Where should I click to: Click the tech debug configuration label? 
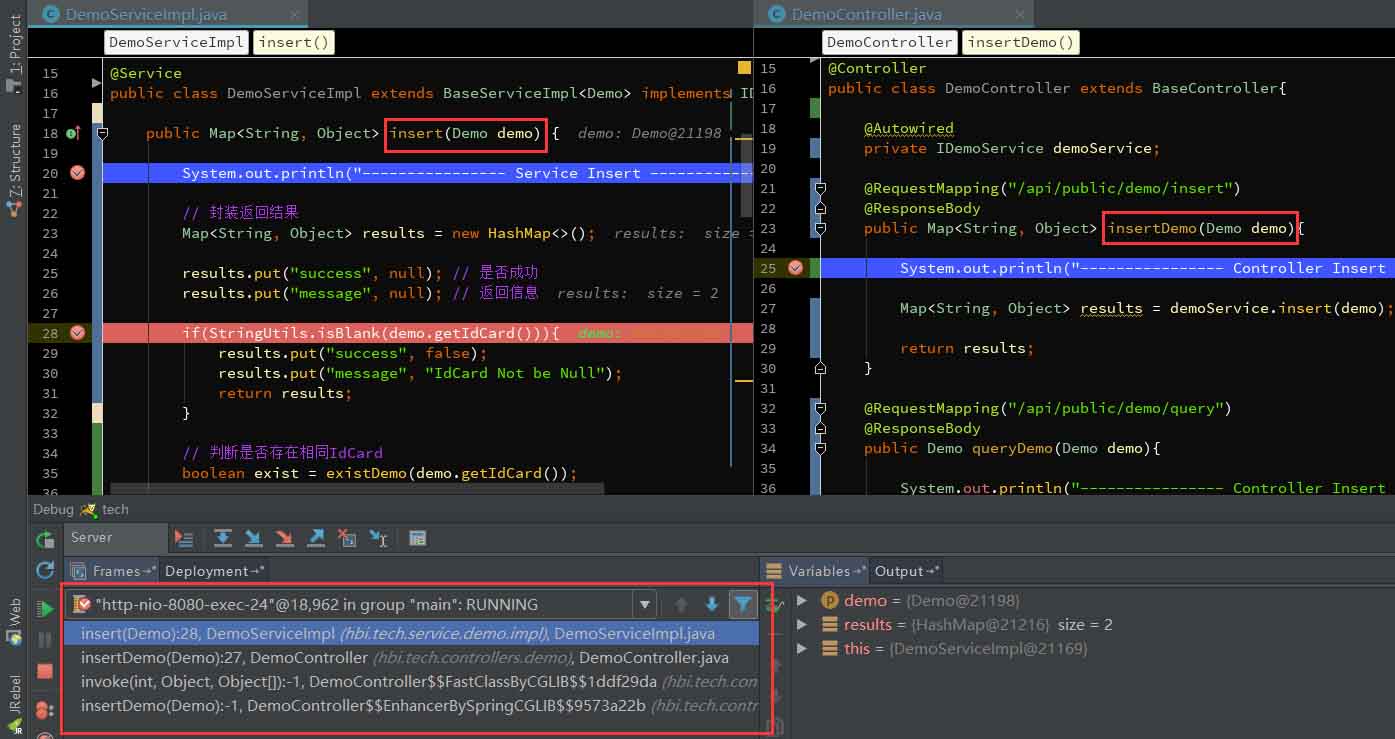(115, 509)
